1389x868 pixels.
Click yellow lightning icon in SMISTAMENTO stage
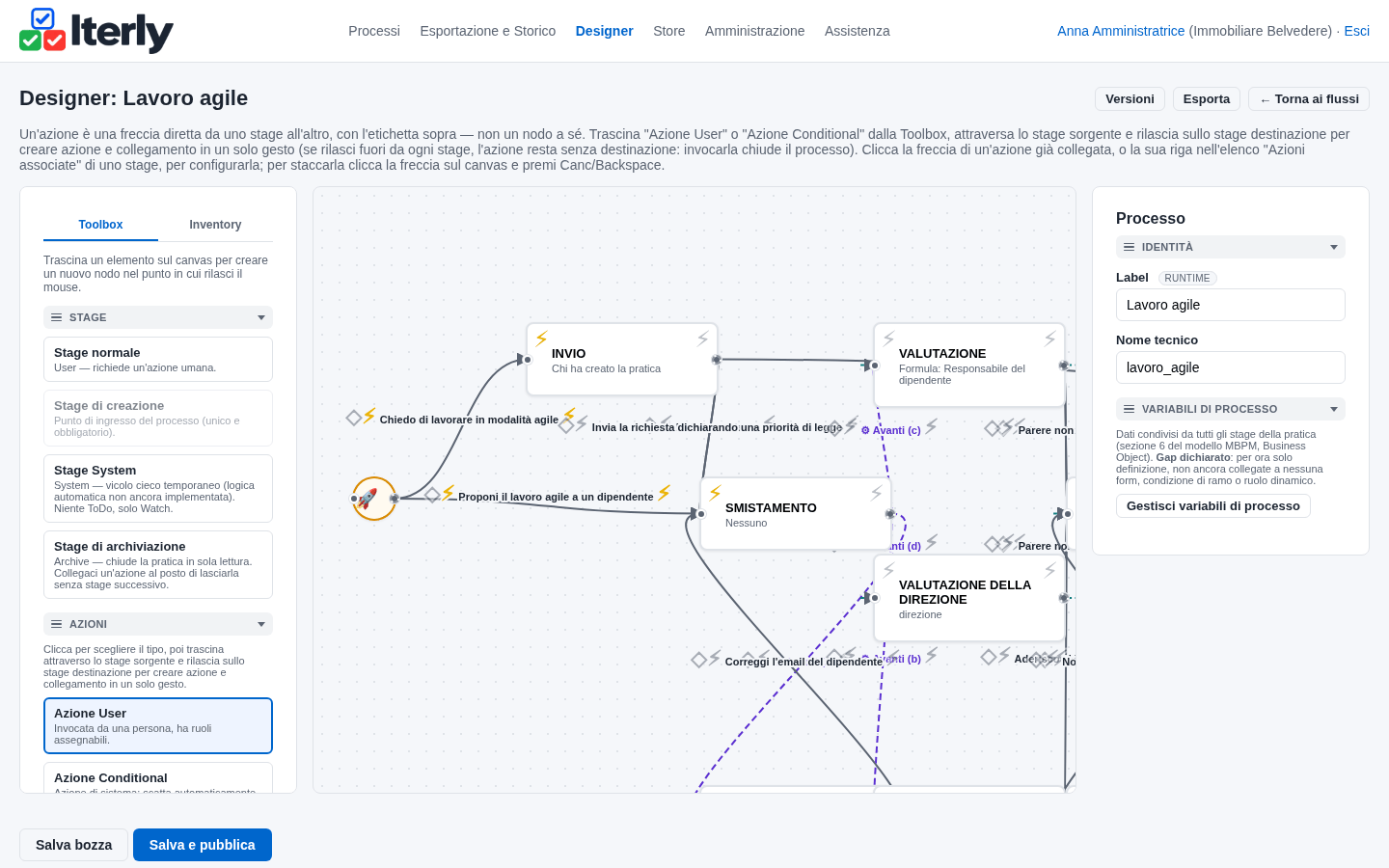point(716,493)
